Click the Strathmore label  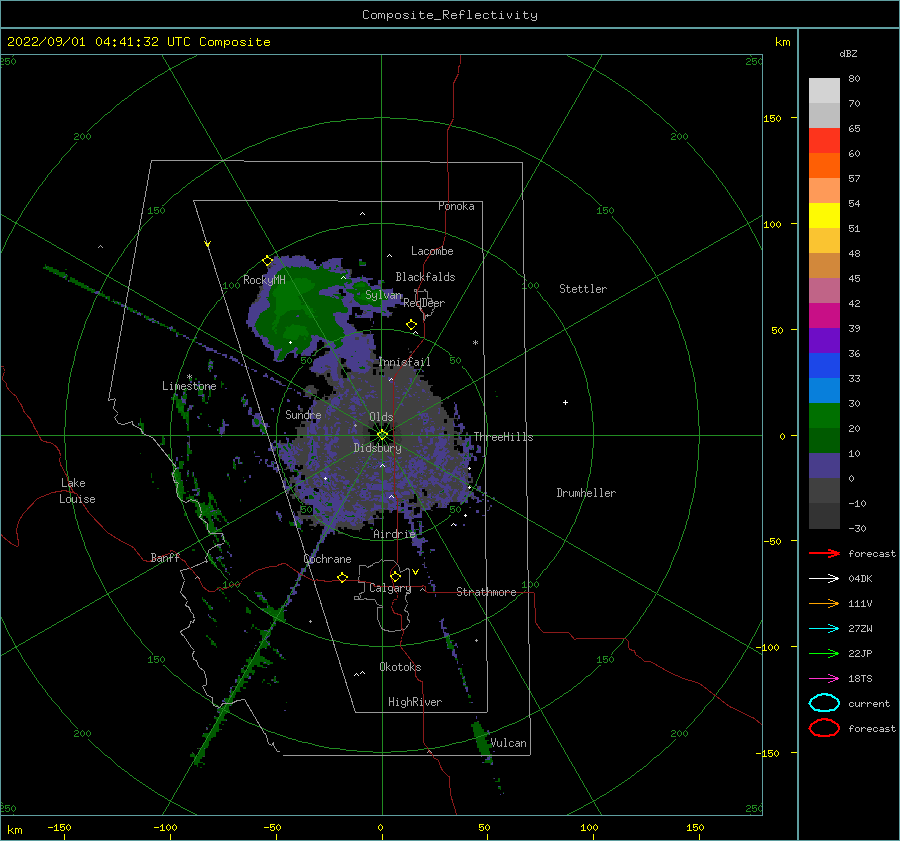click(x=486, y=592)
